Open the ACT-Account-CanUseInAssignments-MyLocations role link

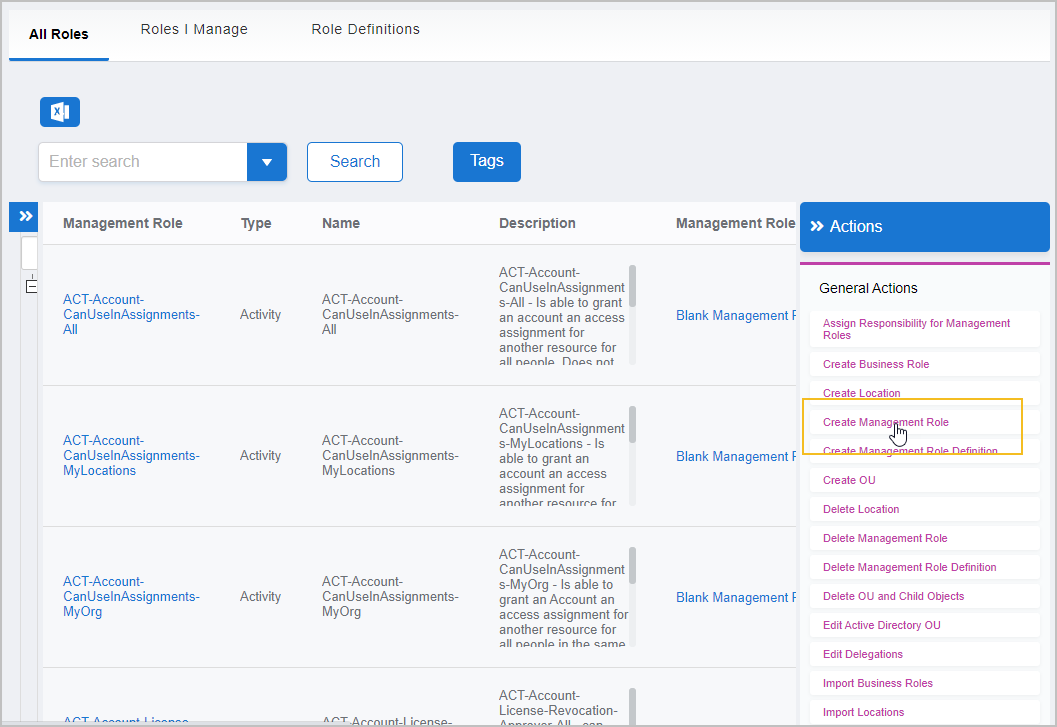point(131,455)
